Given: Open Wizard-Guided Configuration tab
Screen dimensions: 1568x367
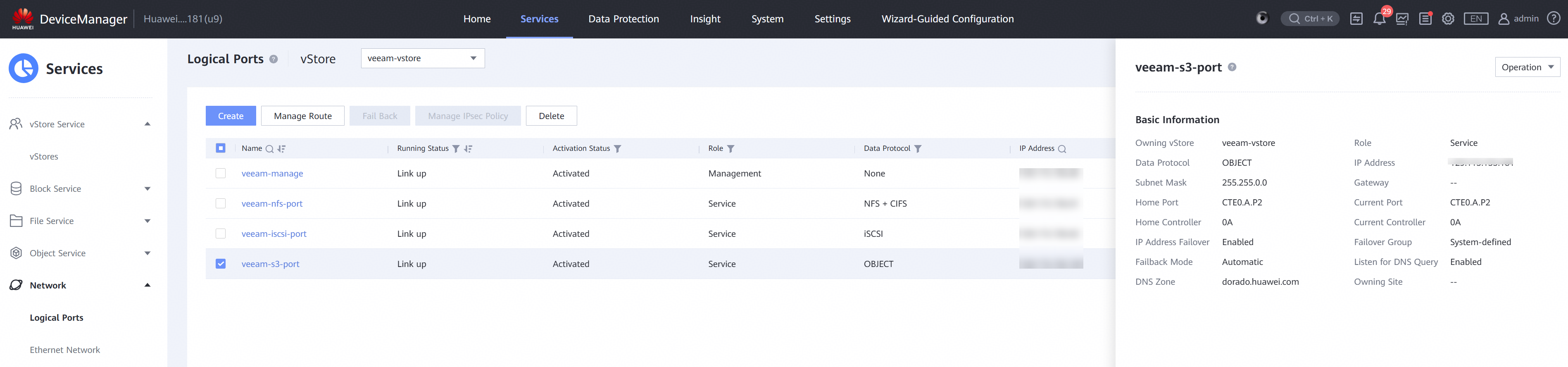Looking at the screenshot, I should [x=947, y=19].
